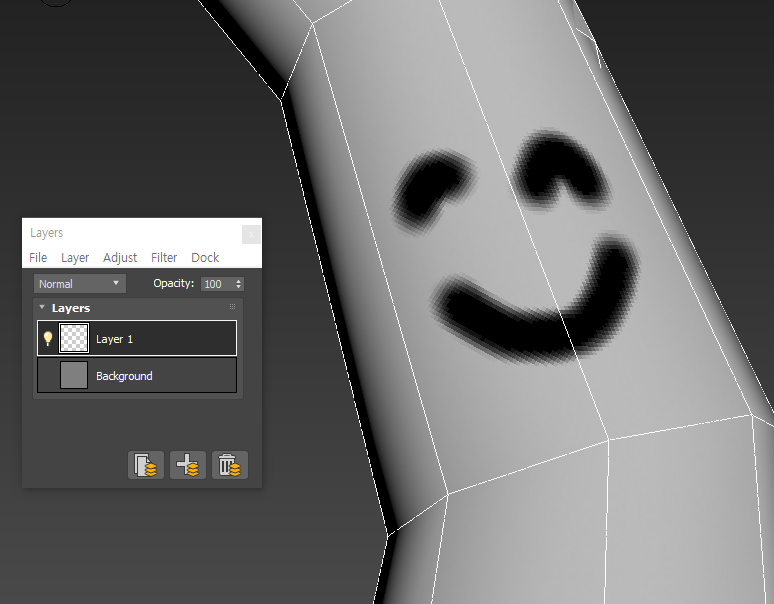Select the Background layer name

pos(124,376)
